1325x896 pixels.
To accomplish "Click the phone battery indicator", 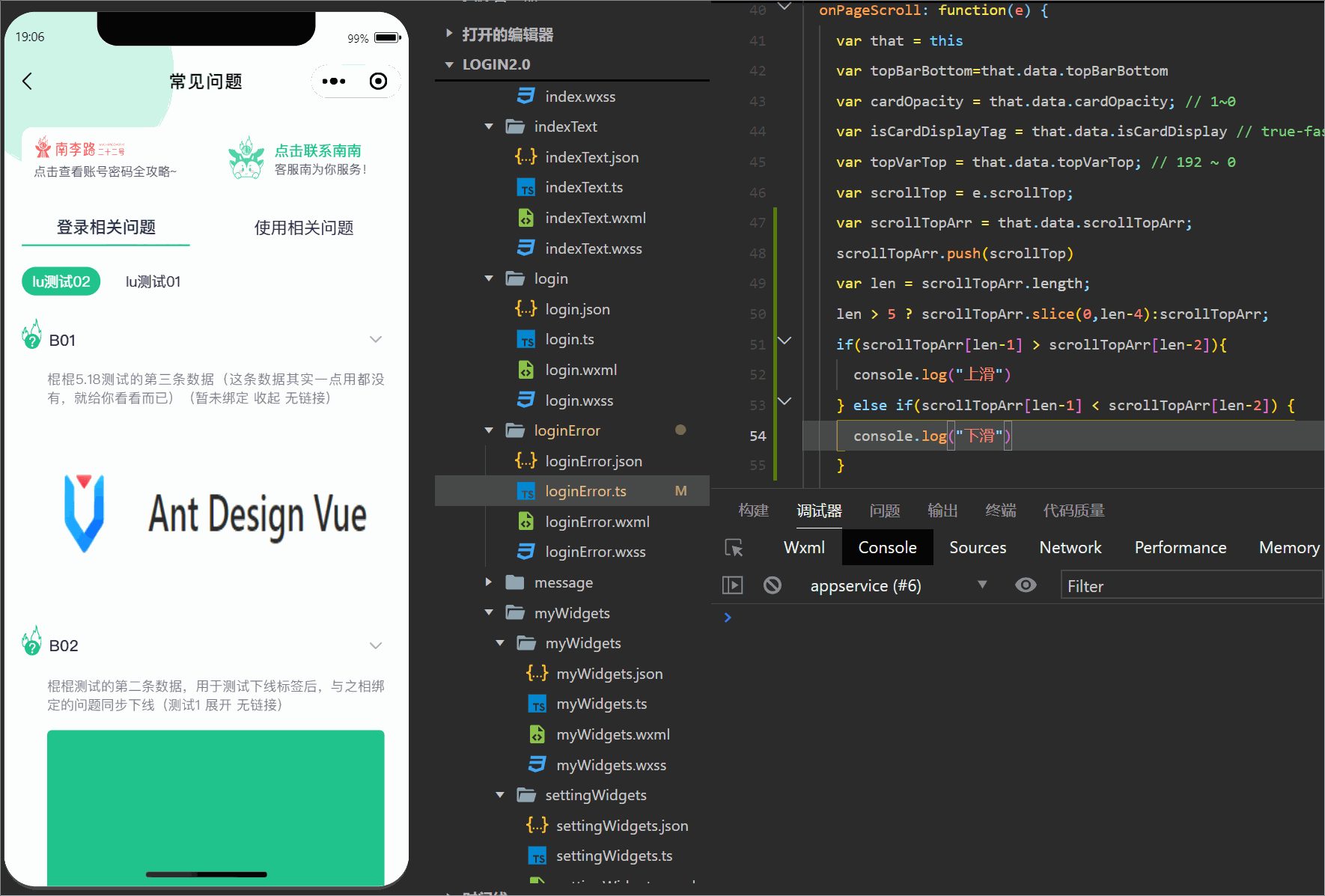I will coord(387,37).
